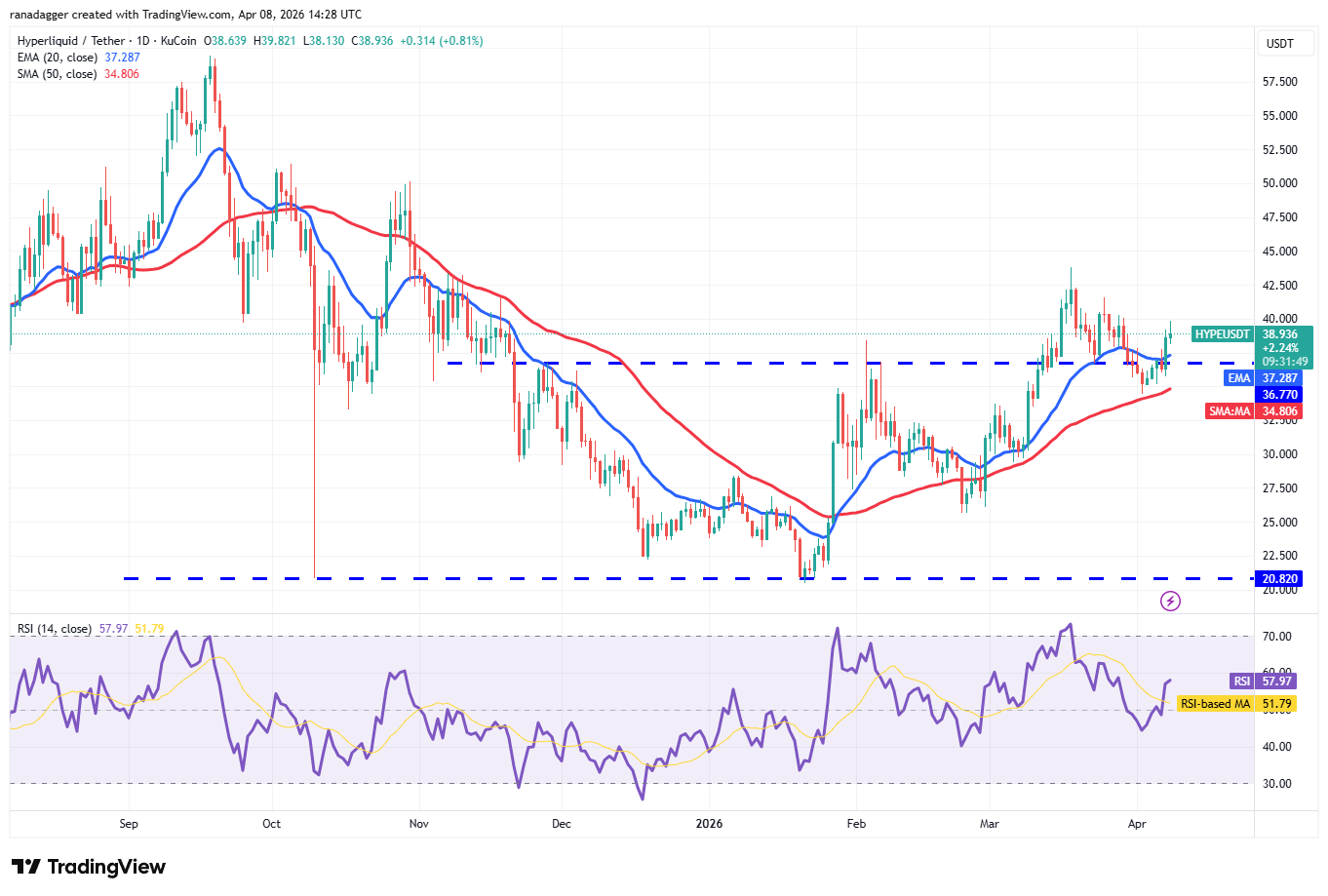Click the lightning bolt quick-trade icon
Image resolution: width=1328 pixels, height=896 pixels.
[1170, 601]
